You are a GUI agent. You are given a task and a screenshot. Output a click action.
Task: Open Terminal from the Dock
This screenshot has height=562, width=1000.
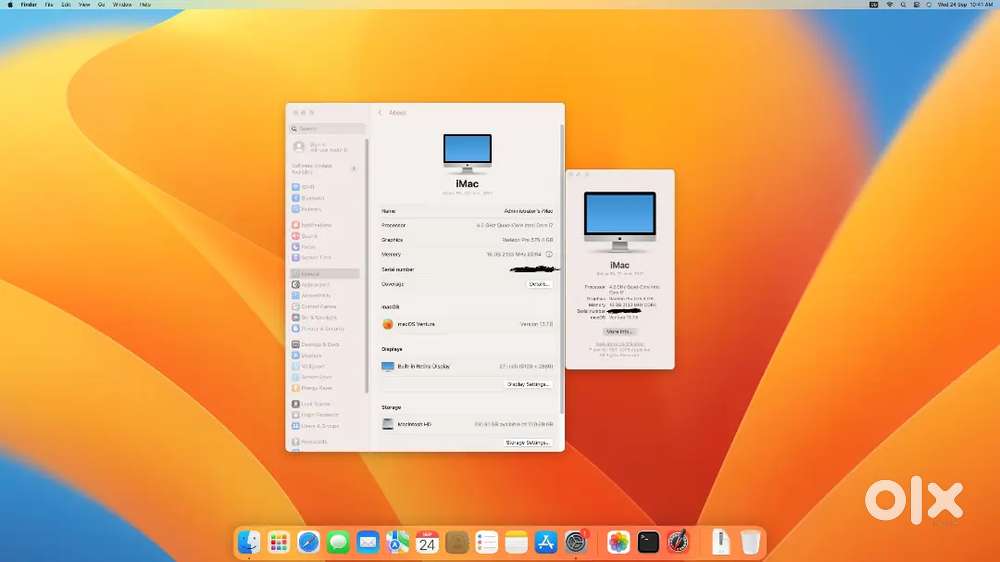click(648, 542)
